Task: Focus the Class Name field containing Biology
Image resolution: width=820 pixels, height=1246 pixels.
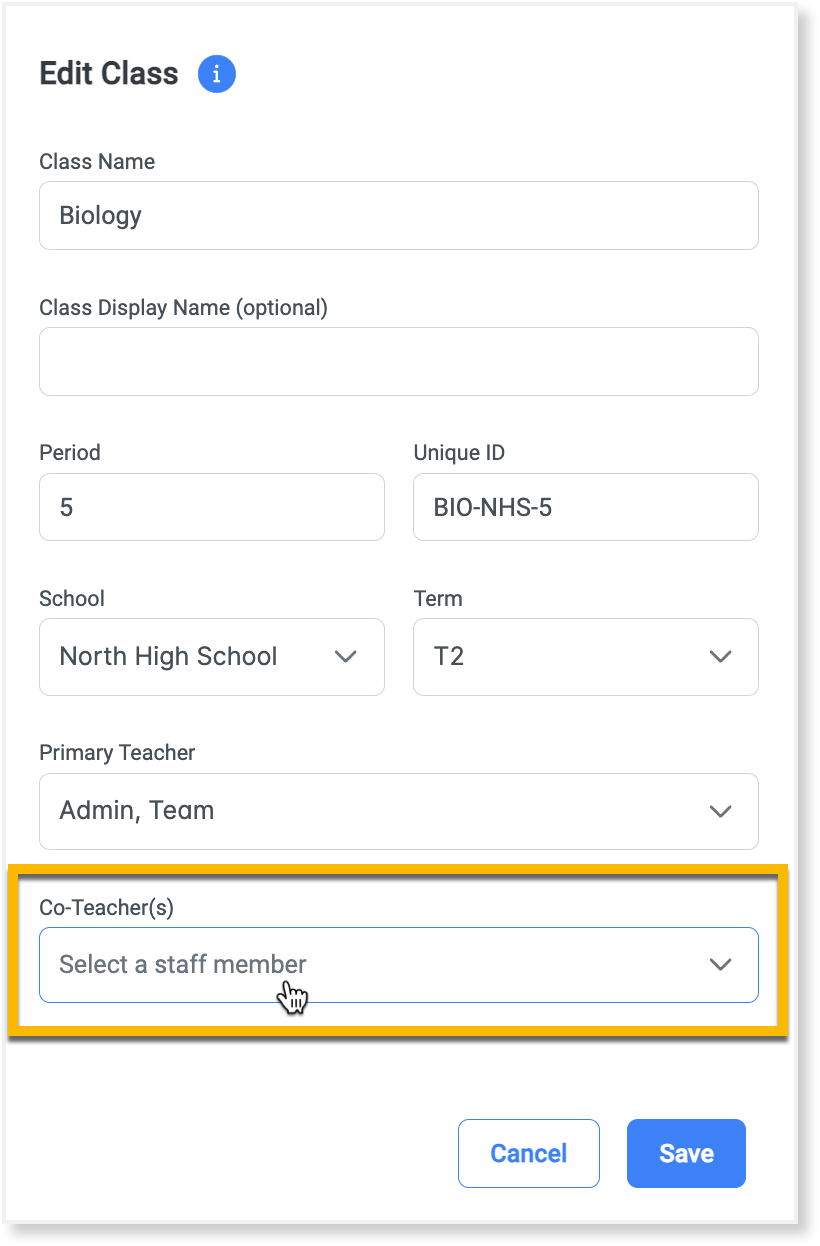Action: coord(398,215)
